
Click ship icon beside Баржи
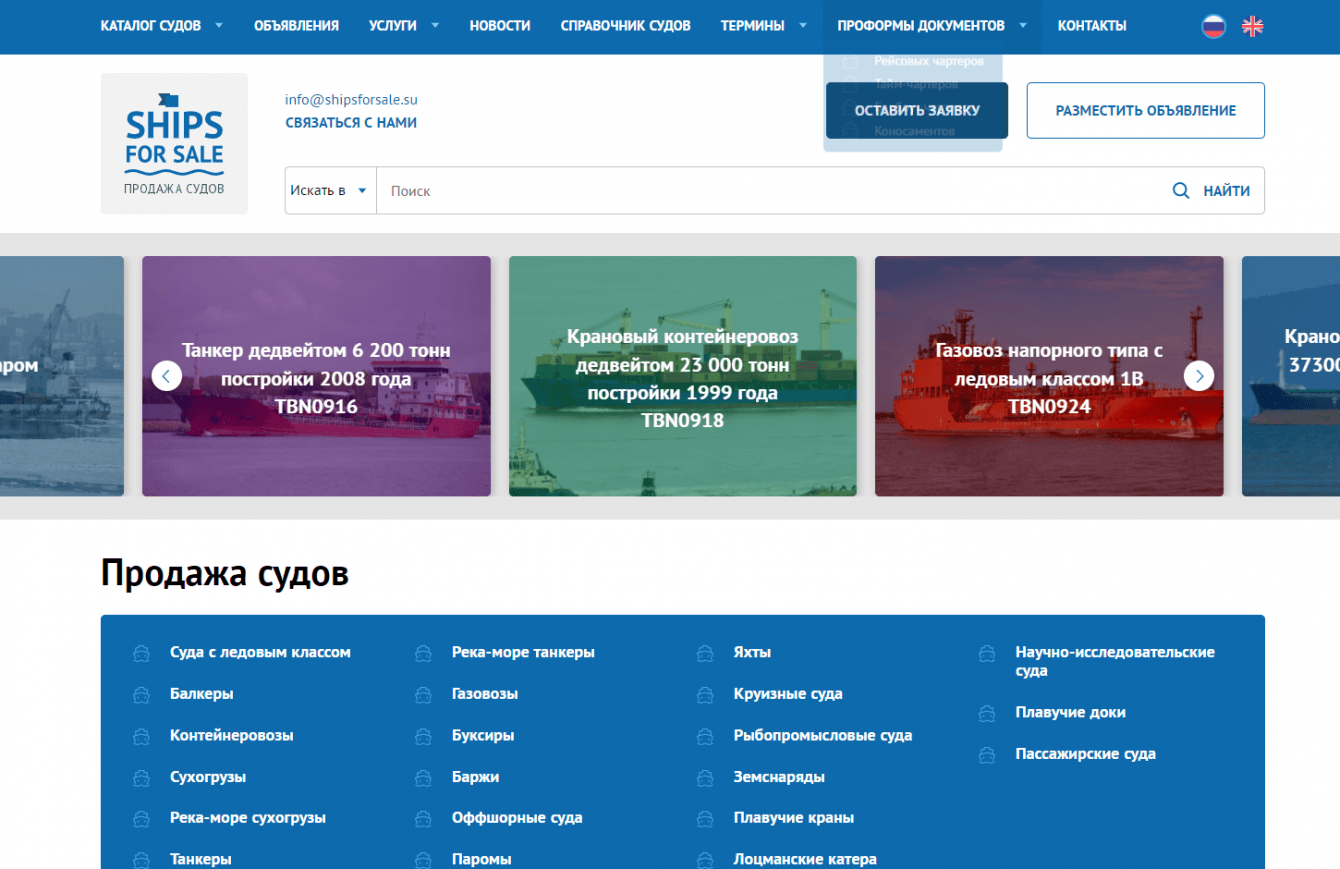pos(424,778)
